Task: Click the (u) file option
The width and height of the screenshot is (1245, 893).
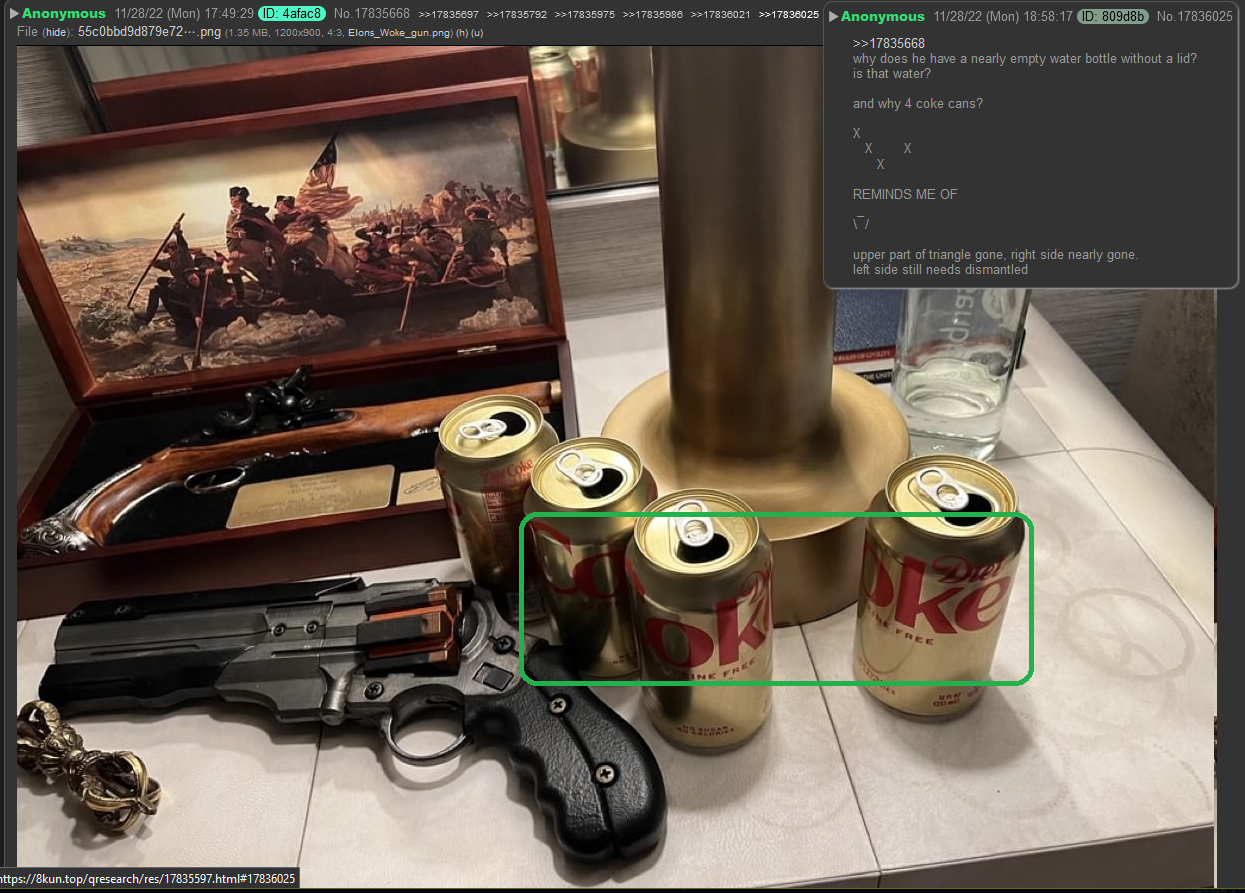Action: click(478, 33)
